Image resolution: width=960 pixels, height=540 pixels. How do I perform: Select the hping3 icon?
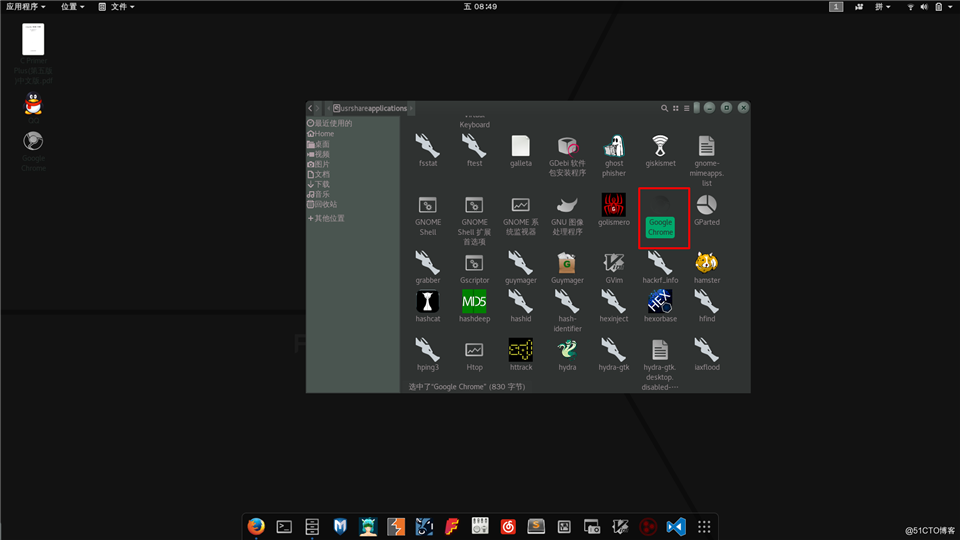[x=427, y=350]
